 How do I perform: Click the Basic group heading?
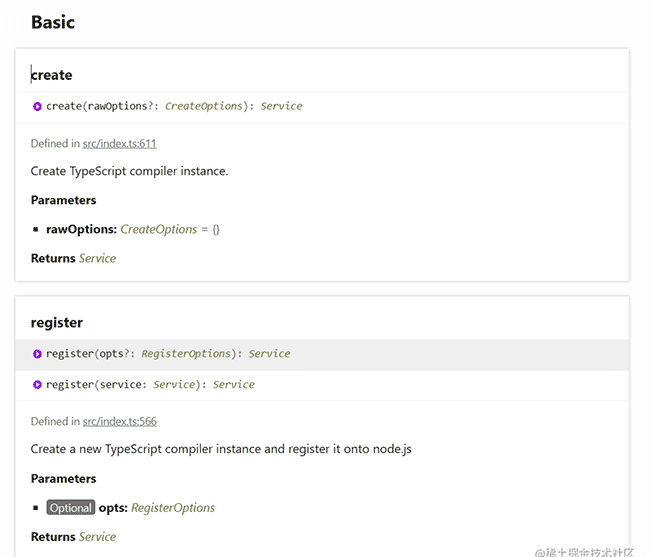pyautogui.click(x=53, y=22)
